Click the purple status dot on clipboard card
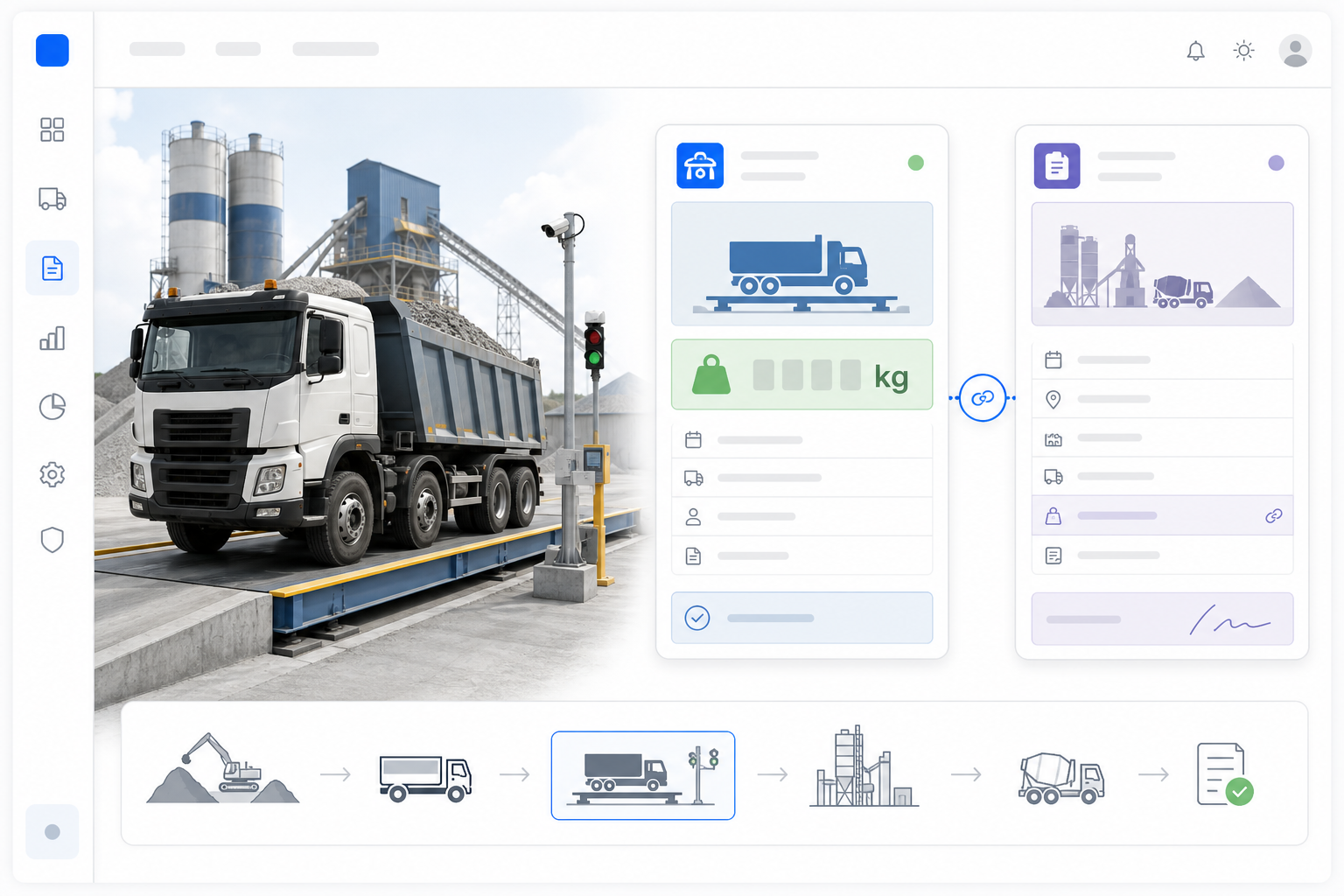 tap(1276, 163)
